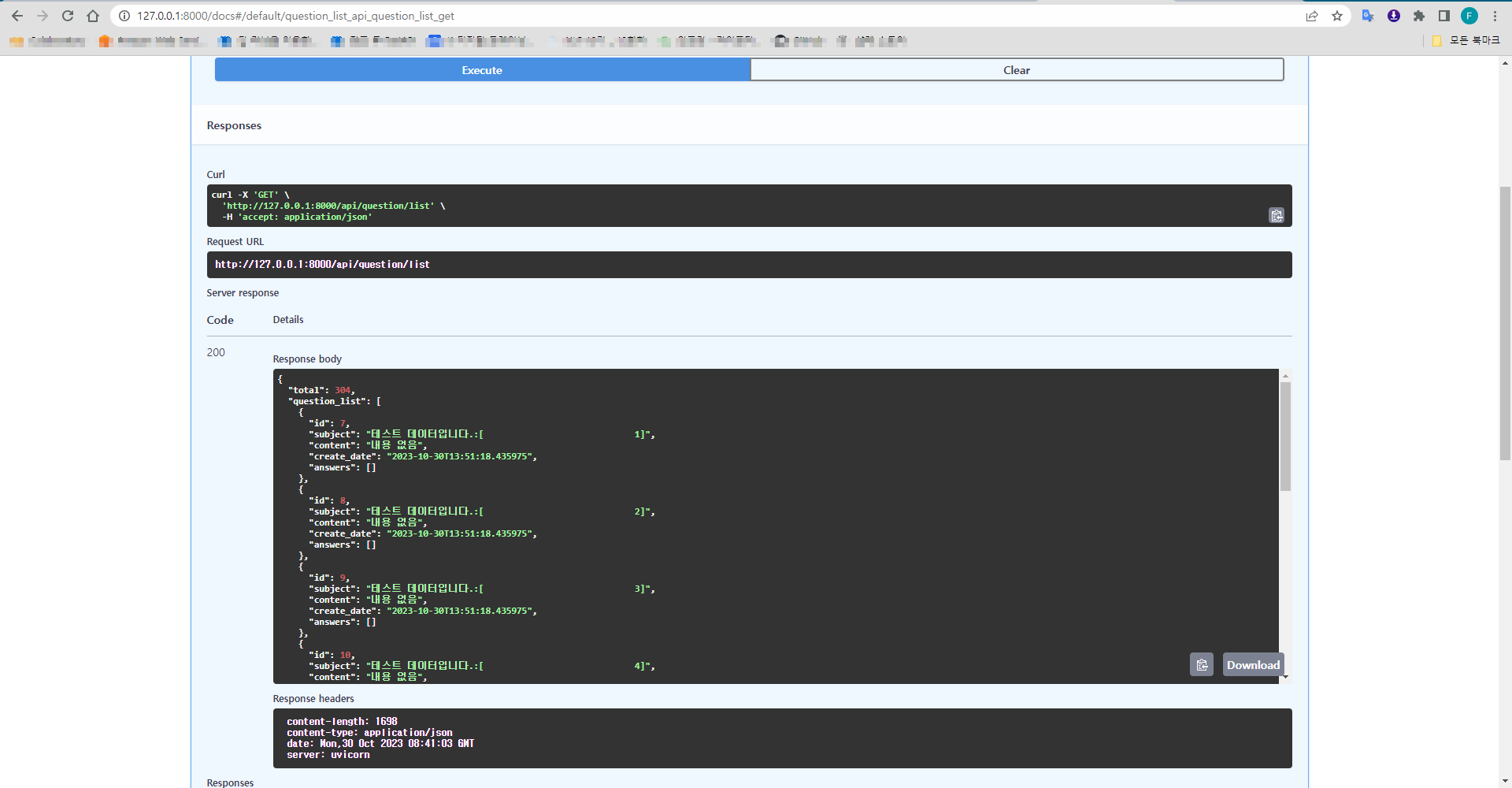Reload the current page
This screenshot has width=1512, height=788.
[x=68, y=16]
